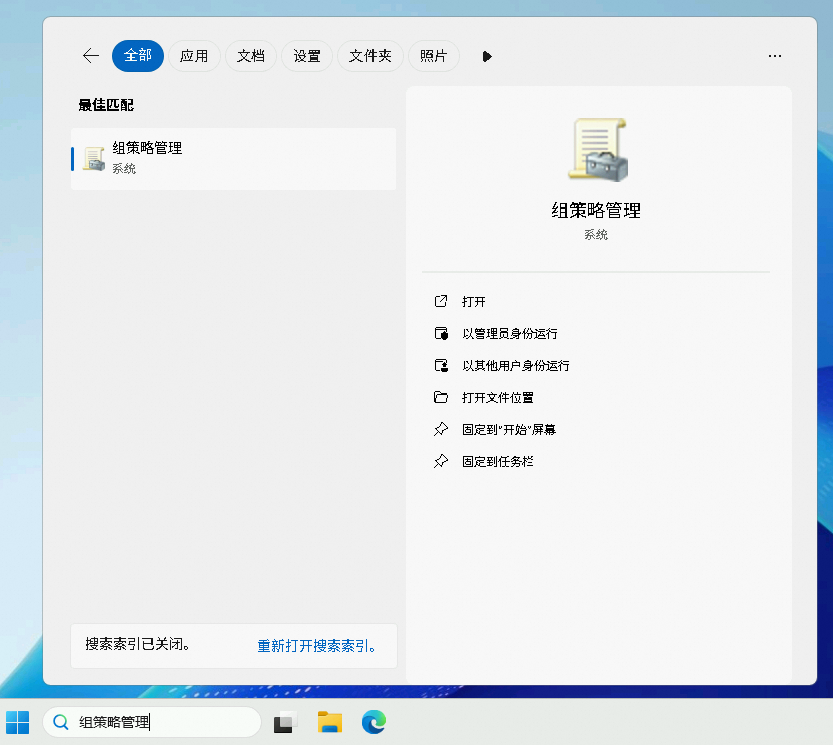Viewport: 833px width, 745px height.
Task: Switch to the 应用 filter tab
Action: [194, 56]
